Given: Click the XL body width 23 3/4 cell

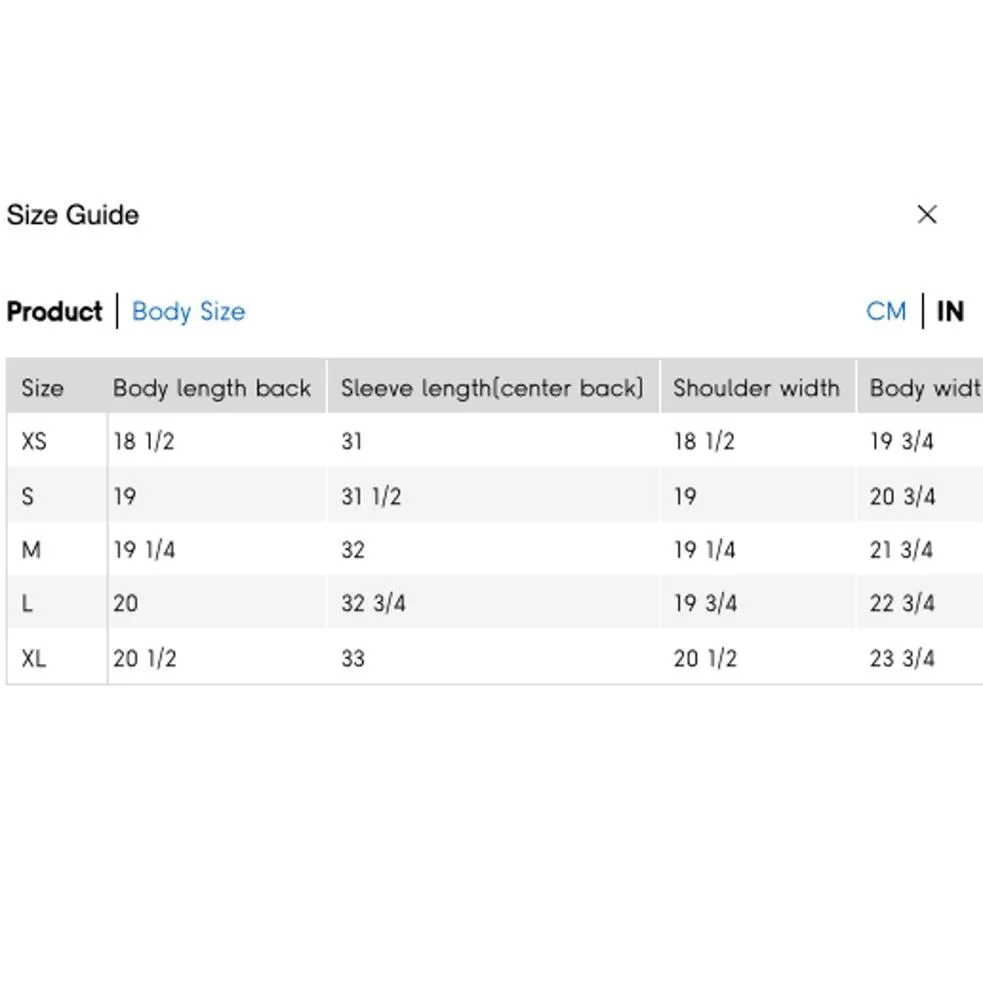Looking at the screenshot, I should 902,658.
